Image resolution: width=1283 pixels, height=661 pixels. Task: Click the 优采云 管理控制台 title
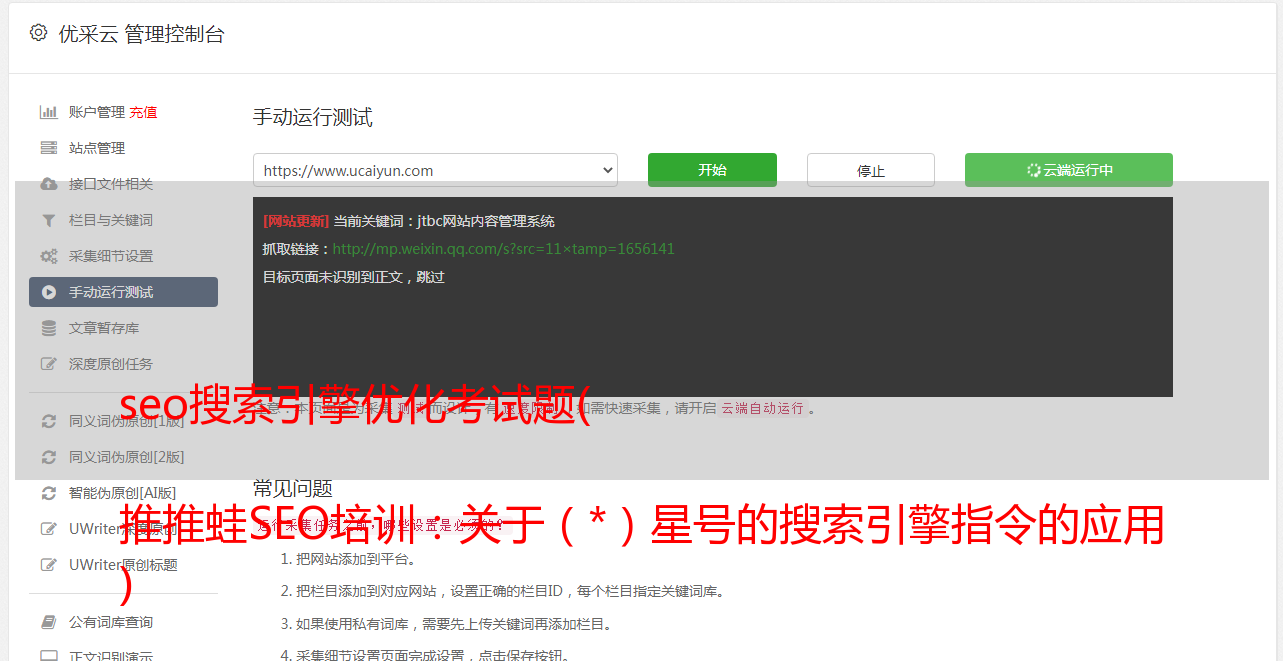pos(141,34)
